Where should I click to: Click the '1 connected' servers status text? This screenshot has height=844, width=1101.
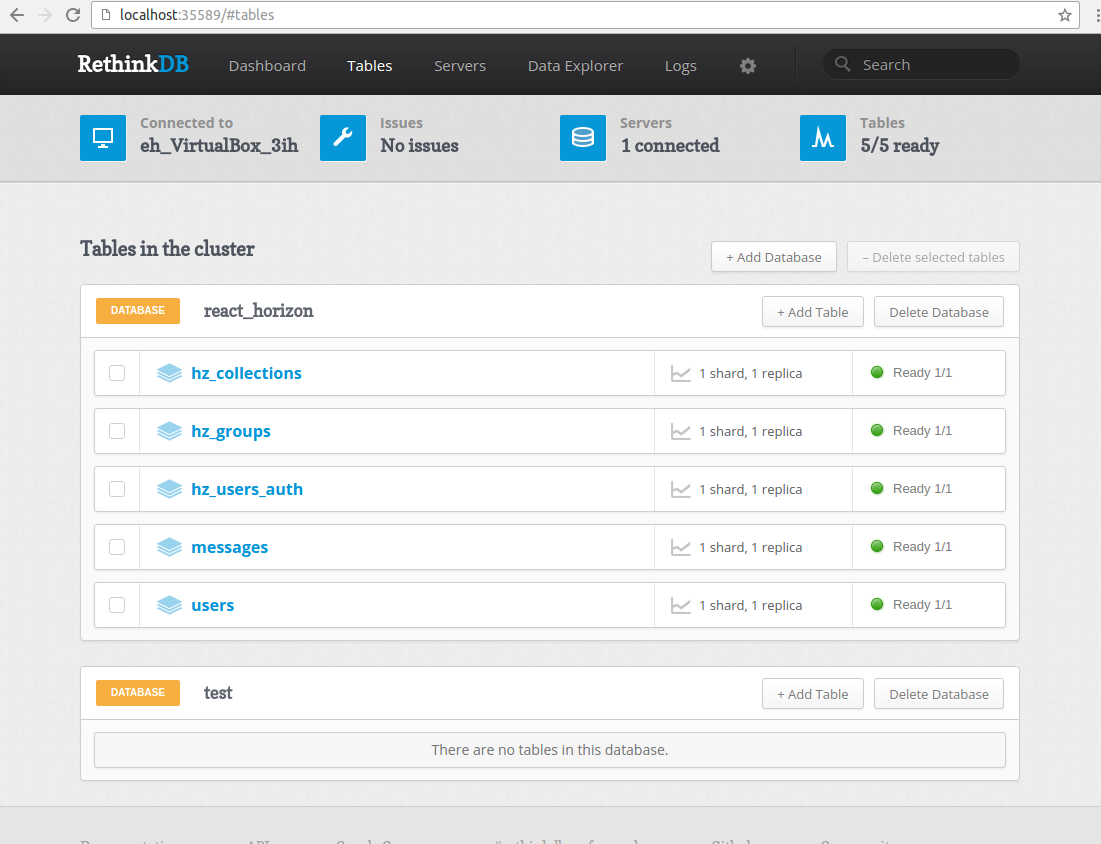[x=670, y=145]
